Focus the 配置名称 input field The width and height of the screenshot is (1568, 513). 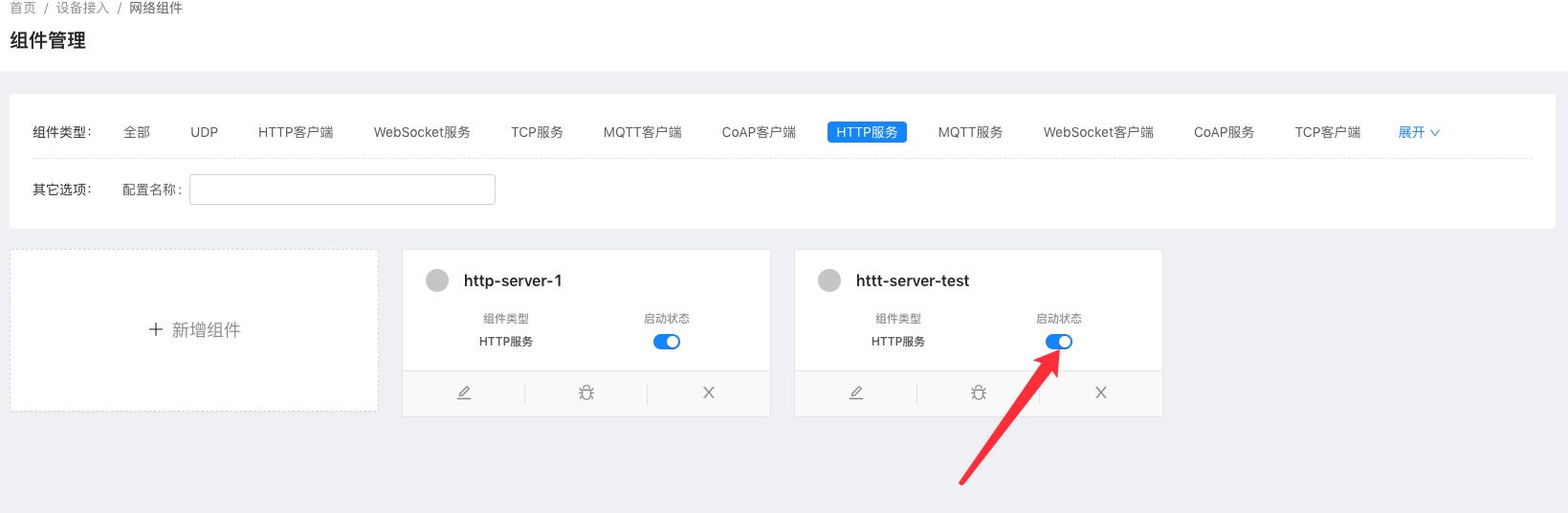[342, 190]
